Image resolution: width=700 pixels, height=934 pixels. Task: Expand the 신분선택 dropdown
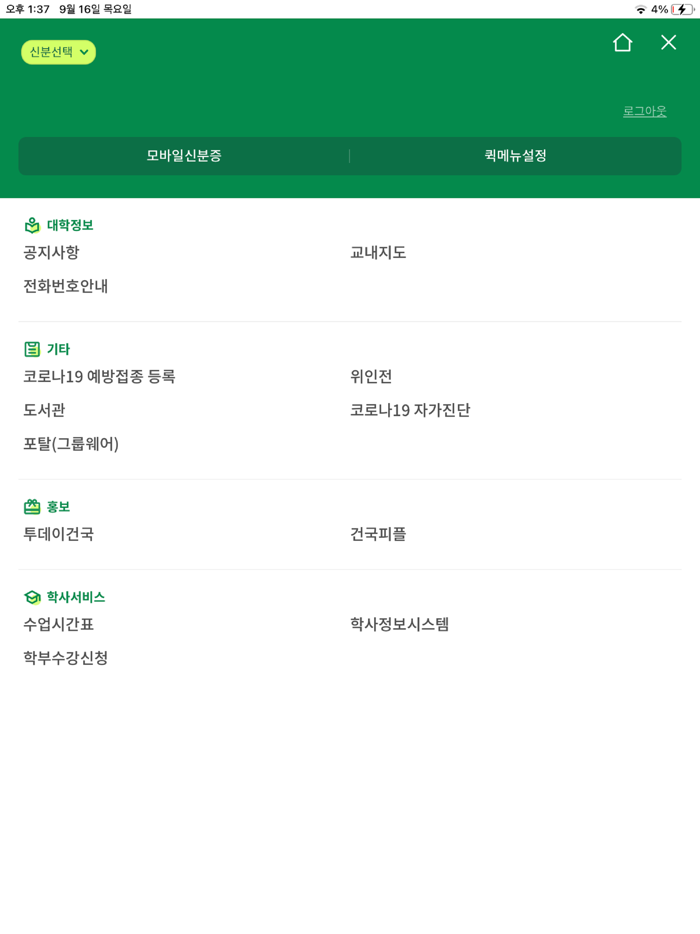pyautogui.click(x=57, y=52)
